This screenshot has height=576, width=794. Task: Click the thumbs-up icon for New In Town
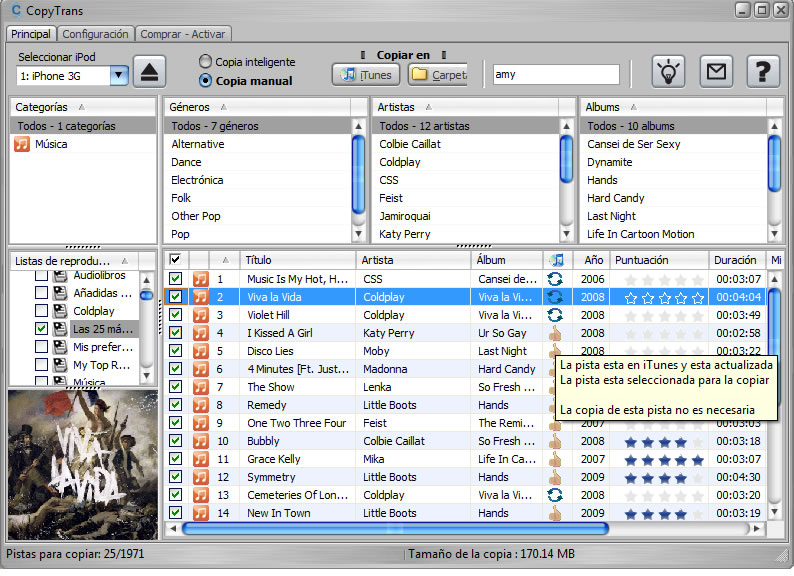(x=555, y=513)
